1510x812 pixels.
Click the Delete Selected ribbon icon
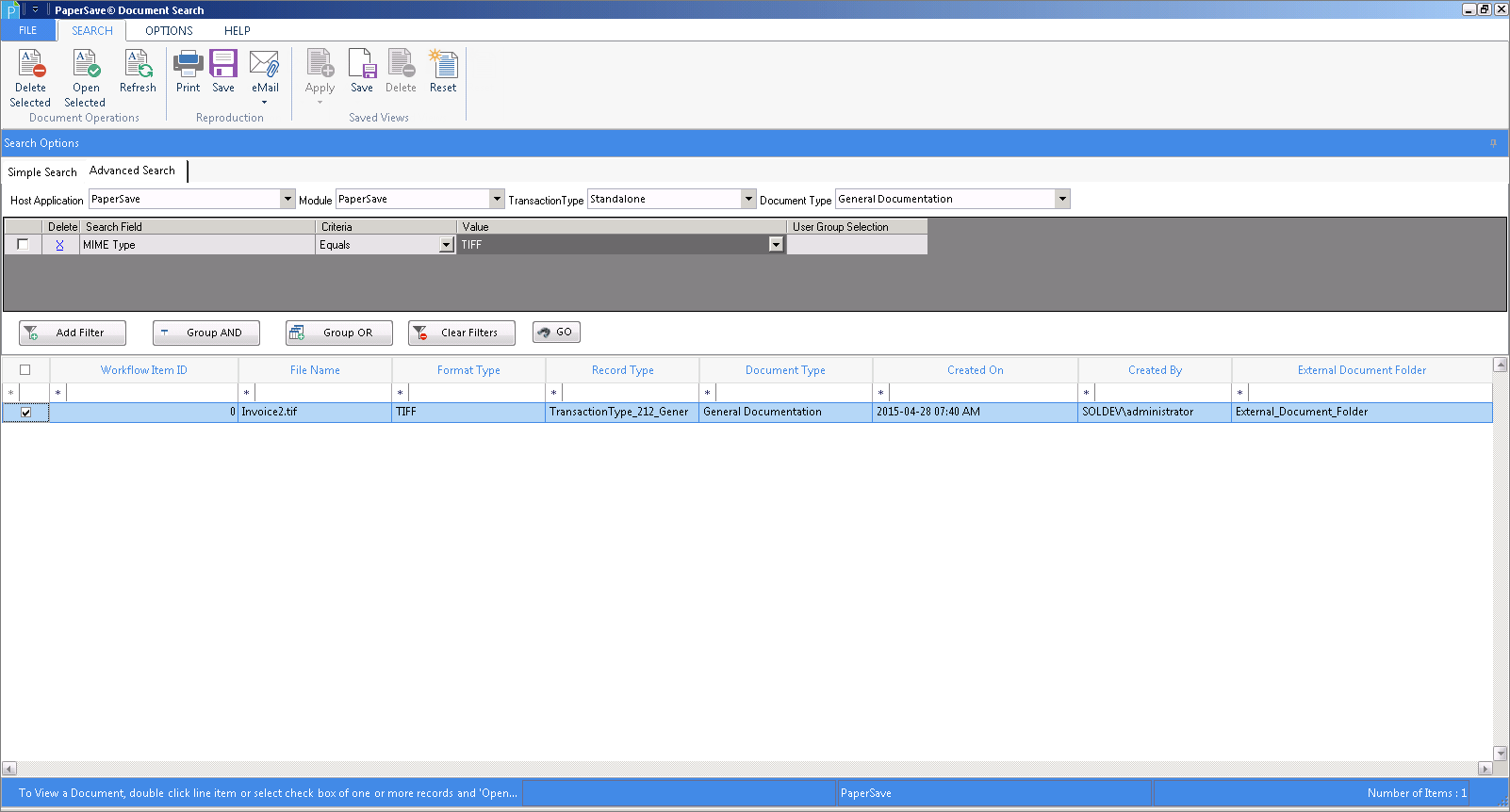point(30,78)
